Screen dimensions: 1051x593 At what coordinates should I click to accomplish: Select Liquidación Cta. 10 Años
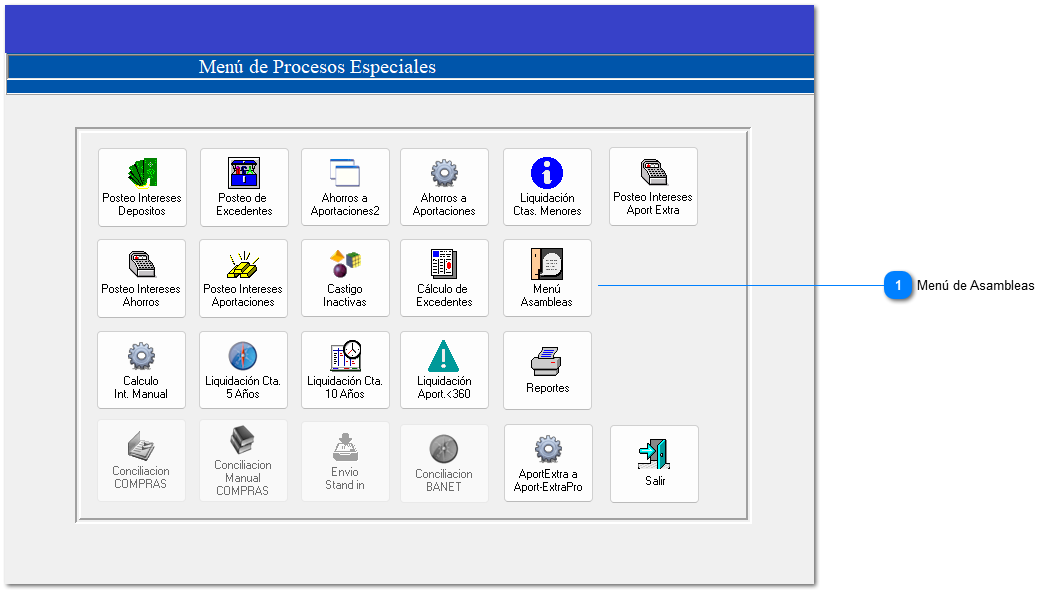click(x=345, y=370)
